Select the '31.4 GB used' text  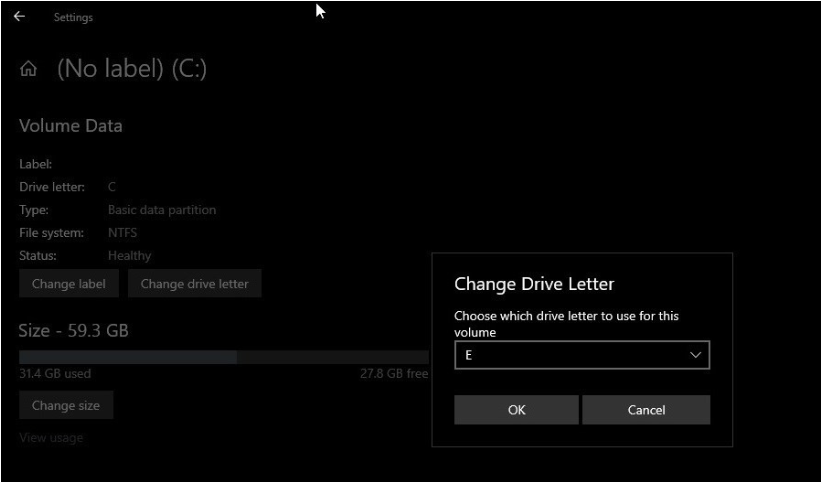point(55,374)
